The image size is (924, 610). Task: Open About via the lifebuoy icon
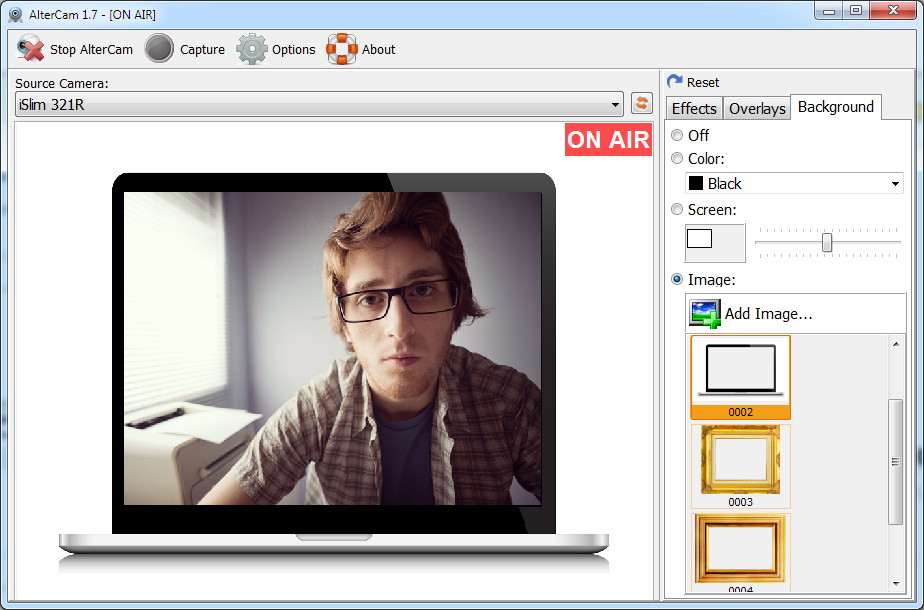[342, 49]
